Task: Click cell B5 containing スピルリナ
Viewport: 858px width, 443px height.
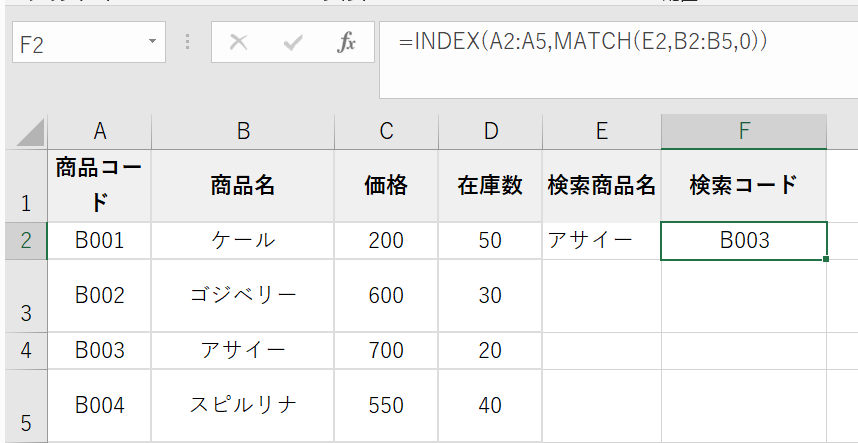Action: point(243,406)
